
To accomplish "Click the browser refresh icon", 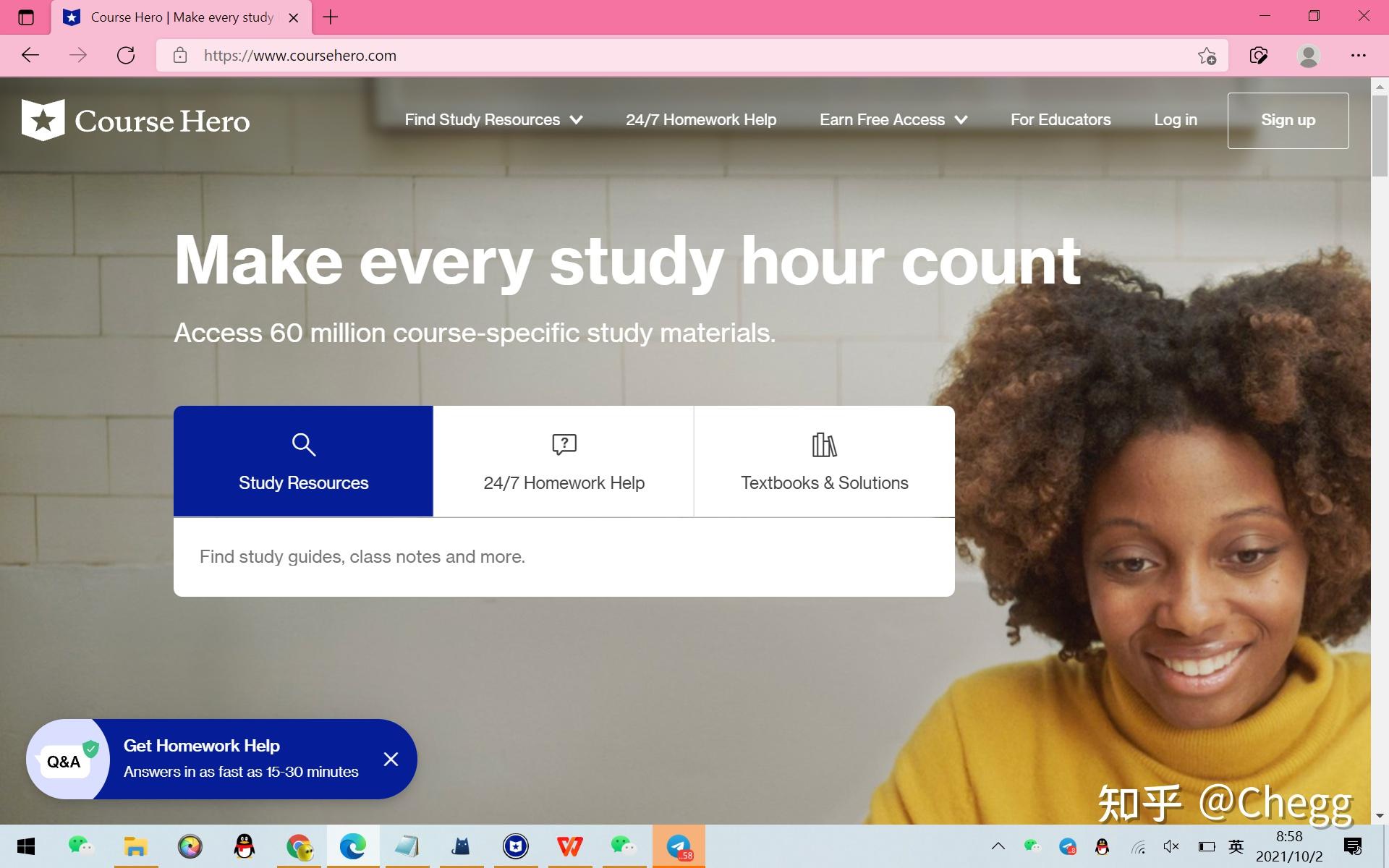I will 126,56.
